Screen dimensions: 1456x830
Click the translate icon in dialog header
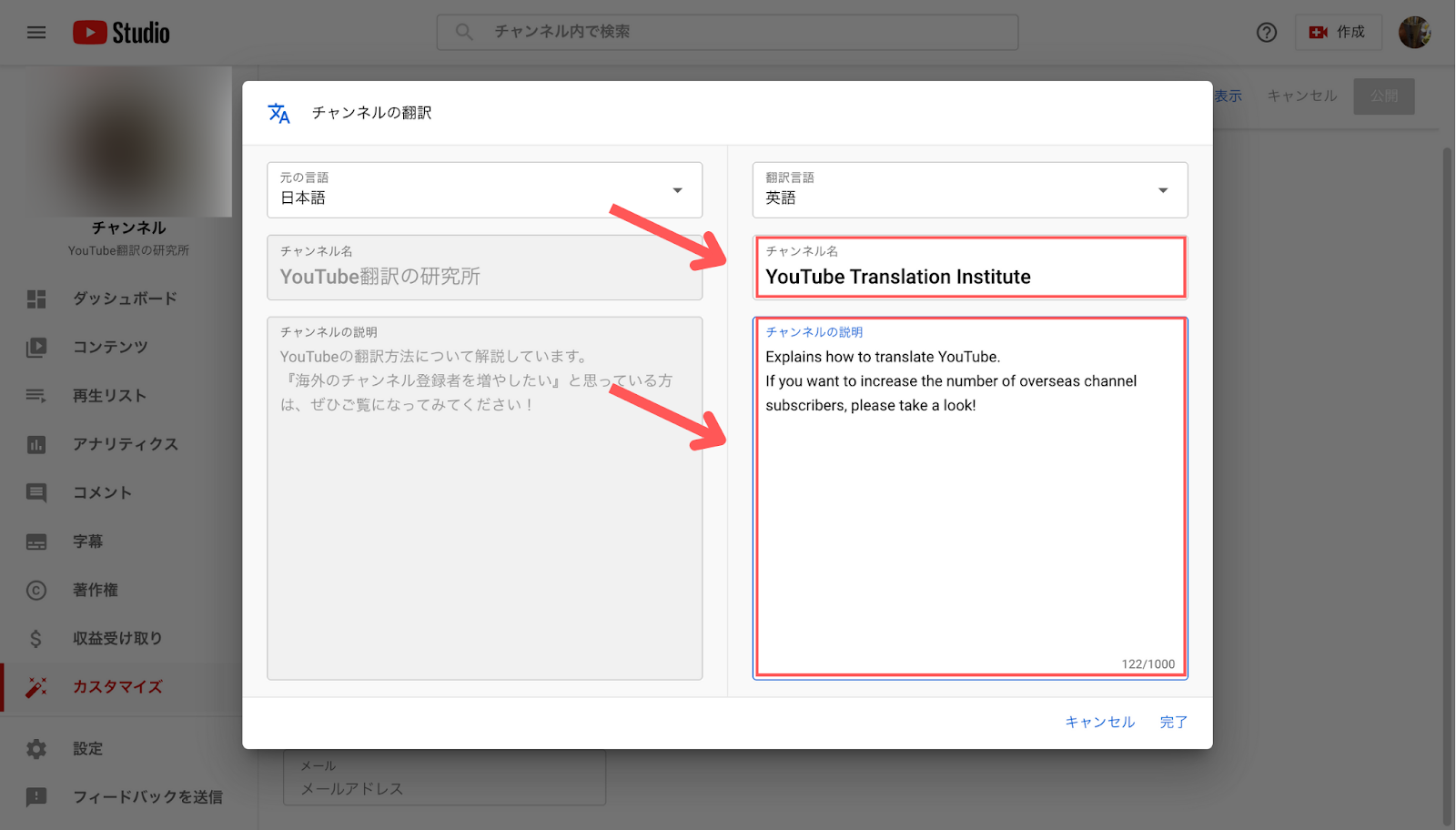pyautogui.click(x=278, y=113)
